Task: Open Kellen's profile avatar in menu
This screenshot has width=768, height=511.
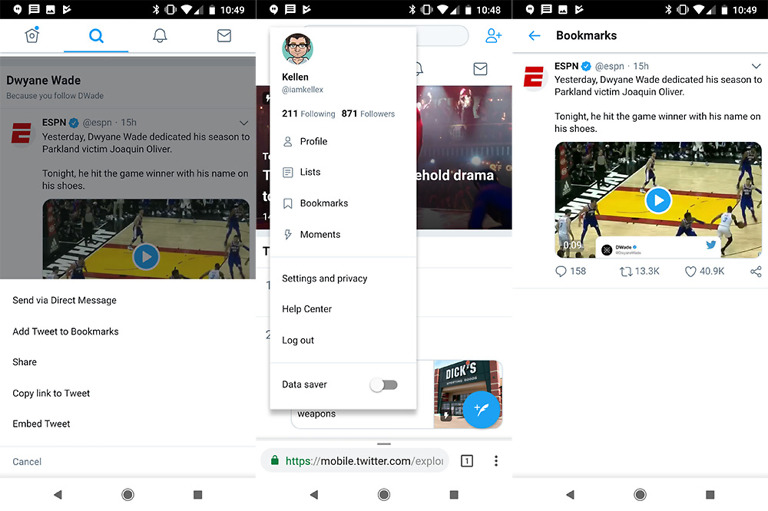Action: point(297,49)
